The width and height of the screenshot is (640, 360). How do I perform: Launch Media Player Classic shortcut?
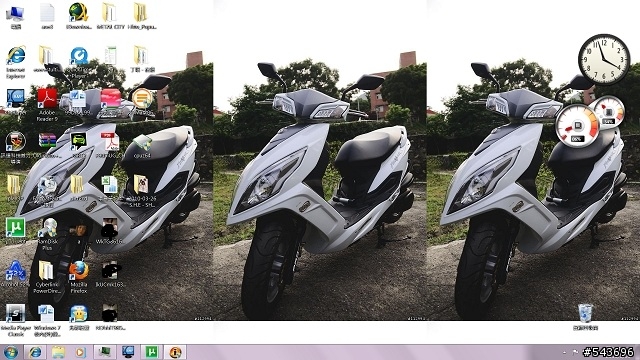tap(15, 314)
